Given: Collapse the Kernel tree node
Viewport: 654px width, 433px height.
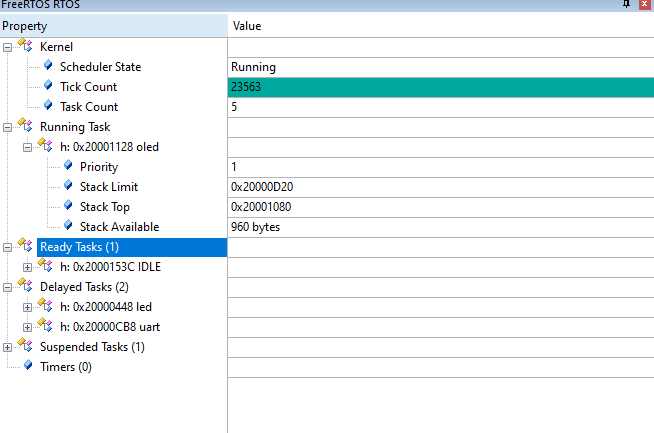Looking at the screenshot, I should click(7, 47).
